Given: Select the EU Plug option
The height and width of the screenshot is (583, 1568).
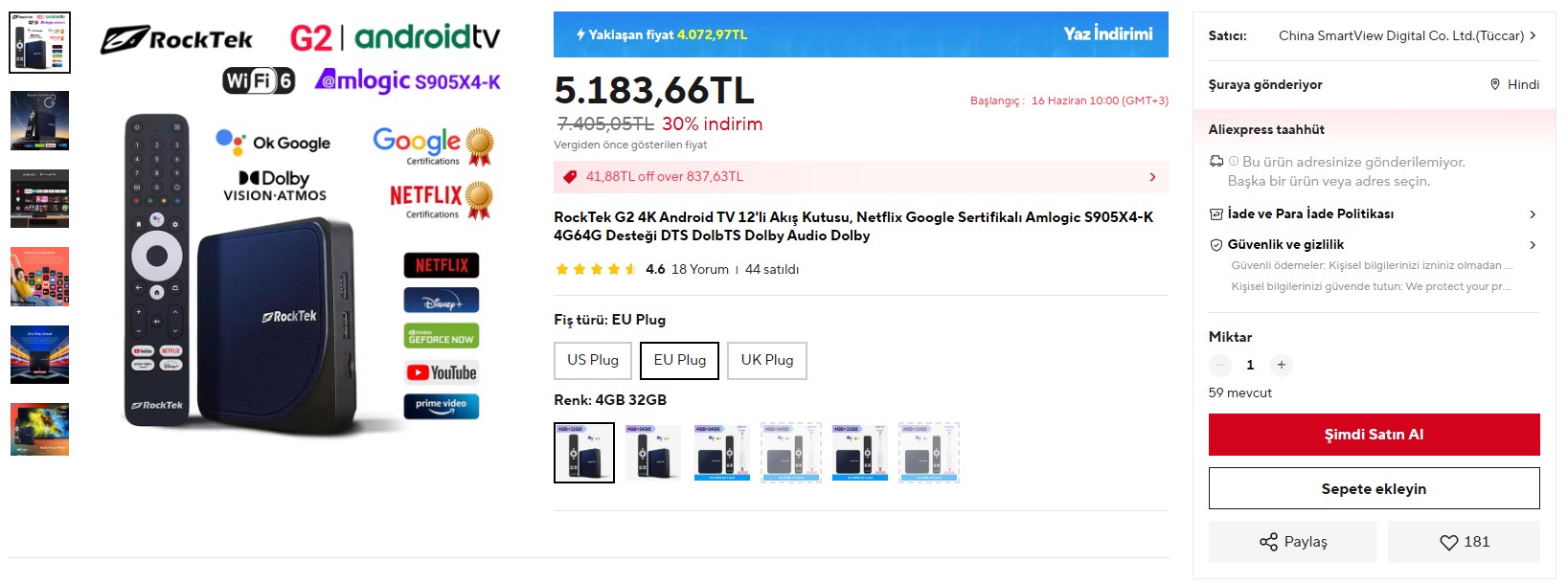Looking at the screenshot, I should click(x=679, y=361).
